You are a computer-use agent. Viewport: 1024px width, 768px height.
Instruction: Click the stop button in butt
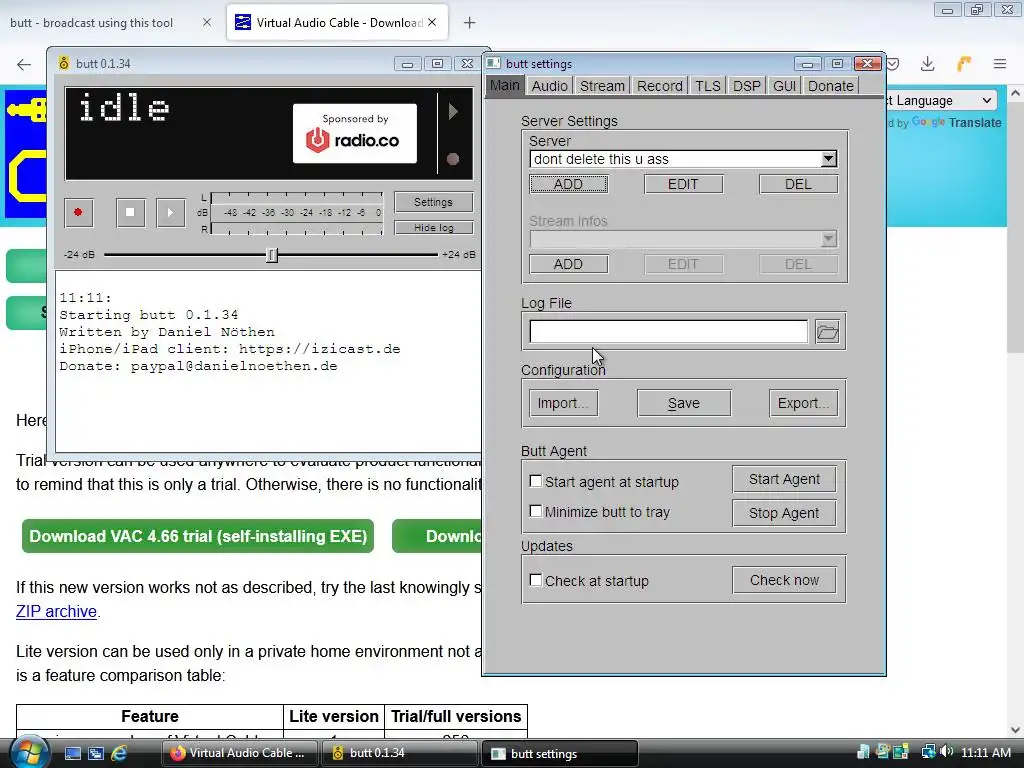(x=130, y=212)
